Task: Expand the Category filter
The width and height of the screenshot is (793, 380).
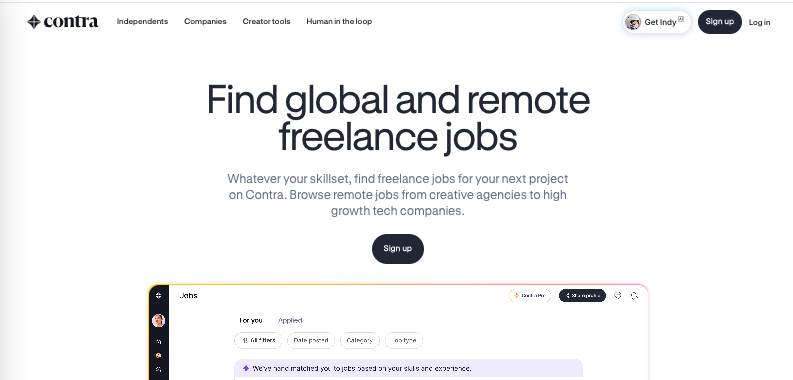Action: pos(360,341)
